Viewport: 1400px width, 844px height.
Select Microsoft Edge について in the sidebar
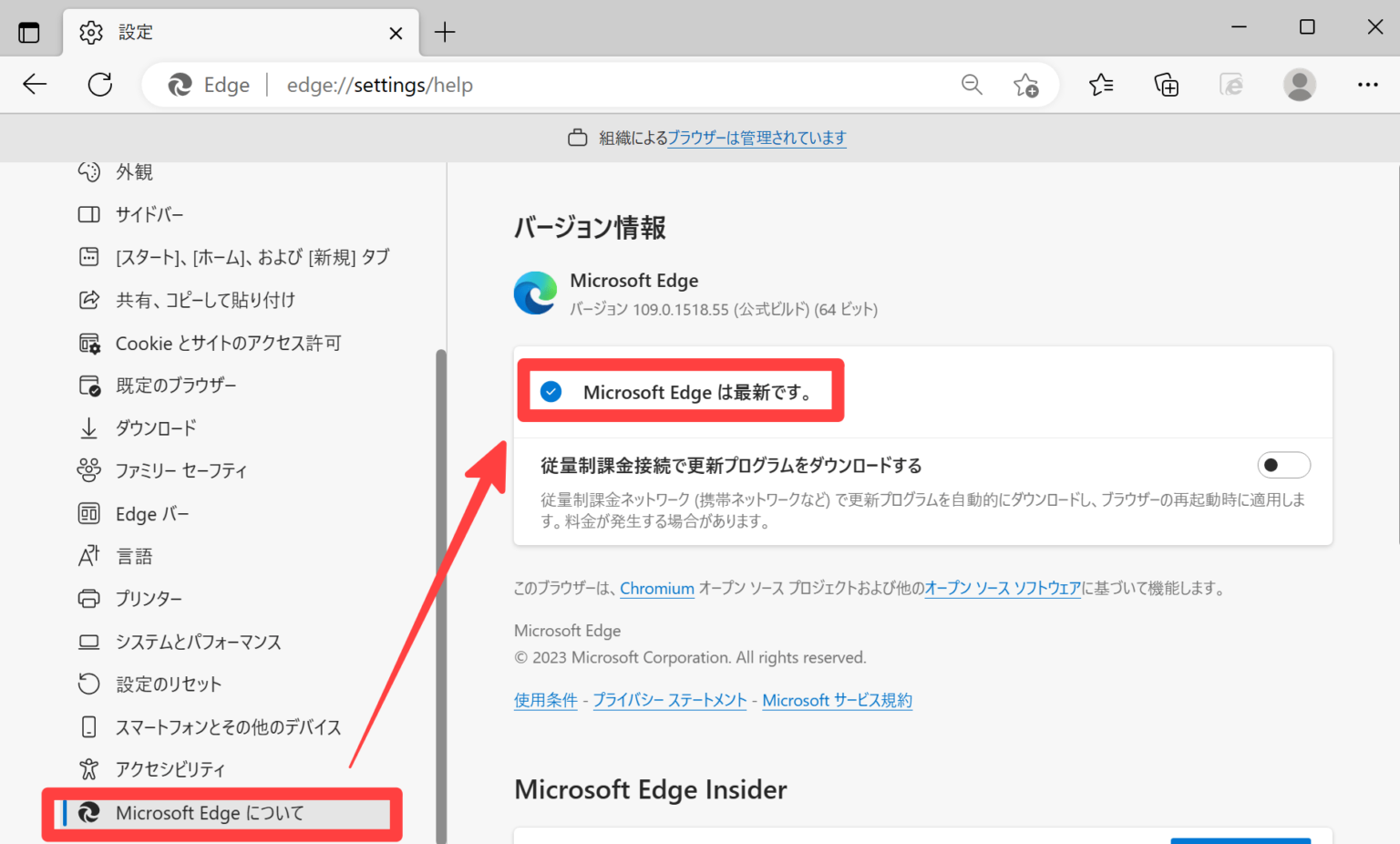[x=209, y=812]
